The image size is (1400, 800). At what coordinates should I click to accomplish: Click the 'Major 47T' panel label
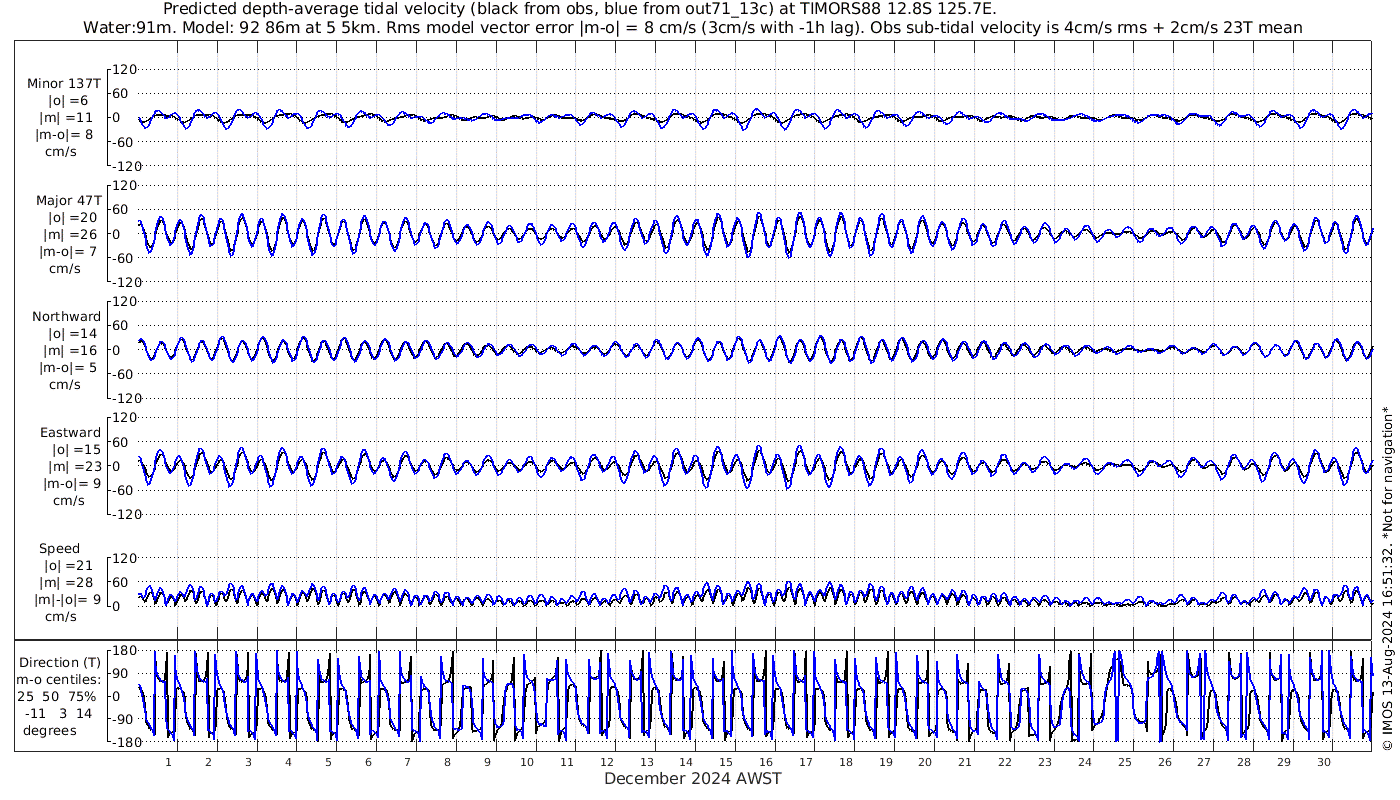(x=68, y=200)
